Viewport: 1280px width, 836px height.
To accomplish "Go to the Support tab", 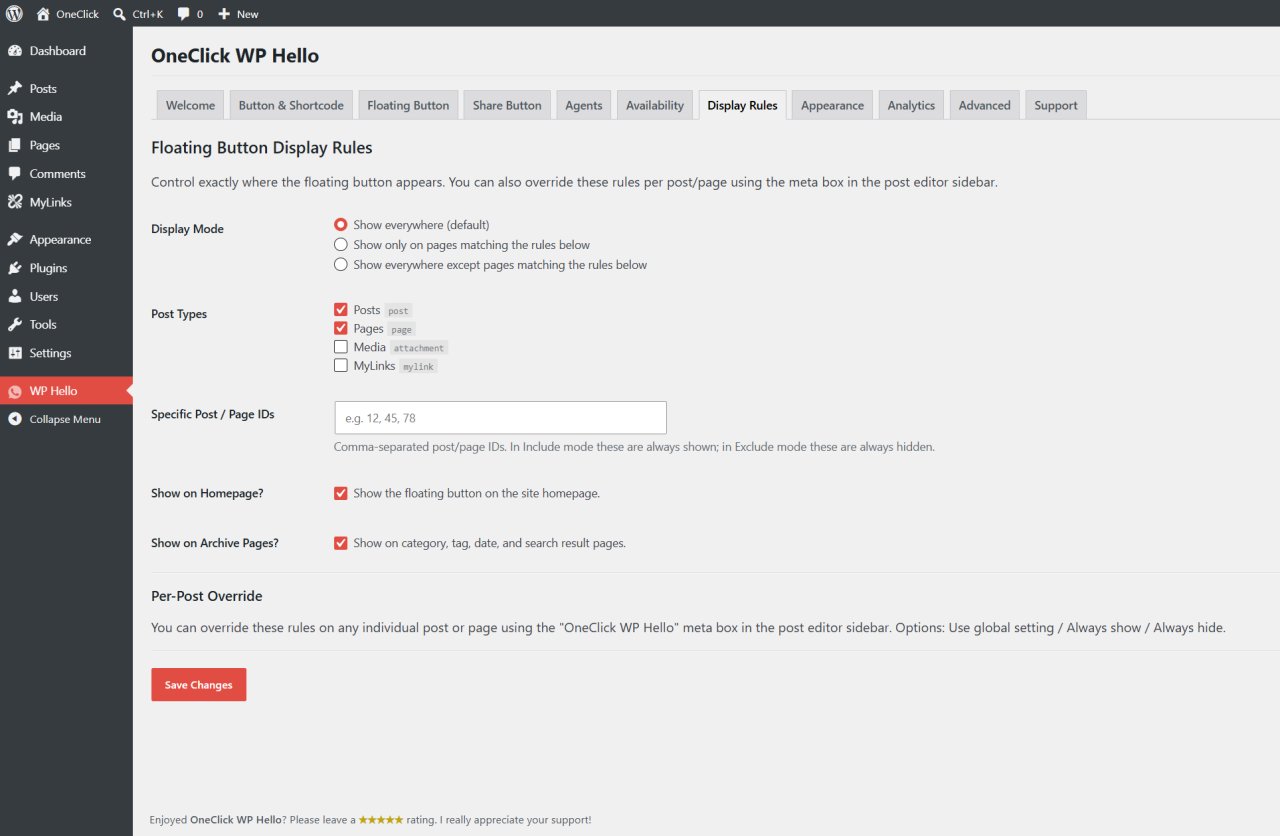I will pos(1056,105).
